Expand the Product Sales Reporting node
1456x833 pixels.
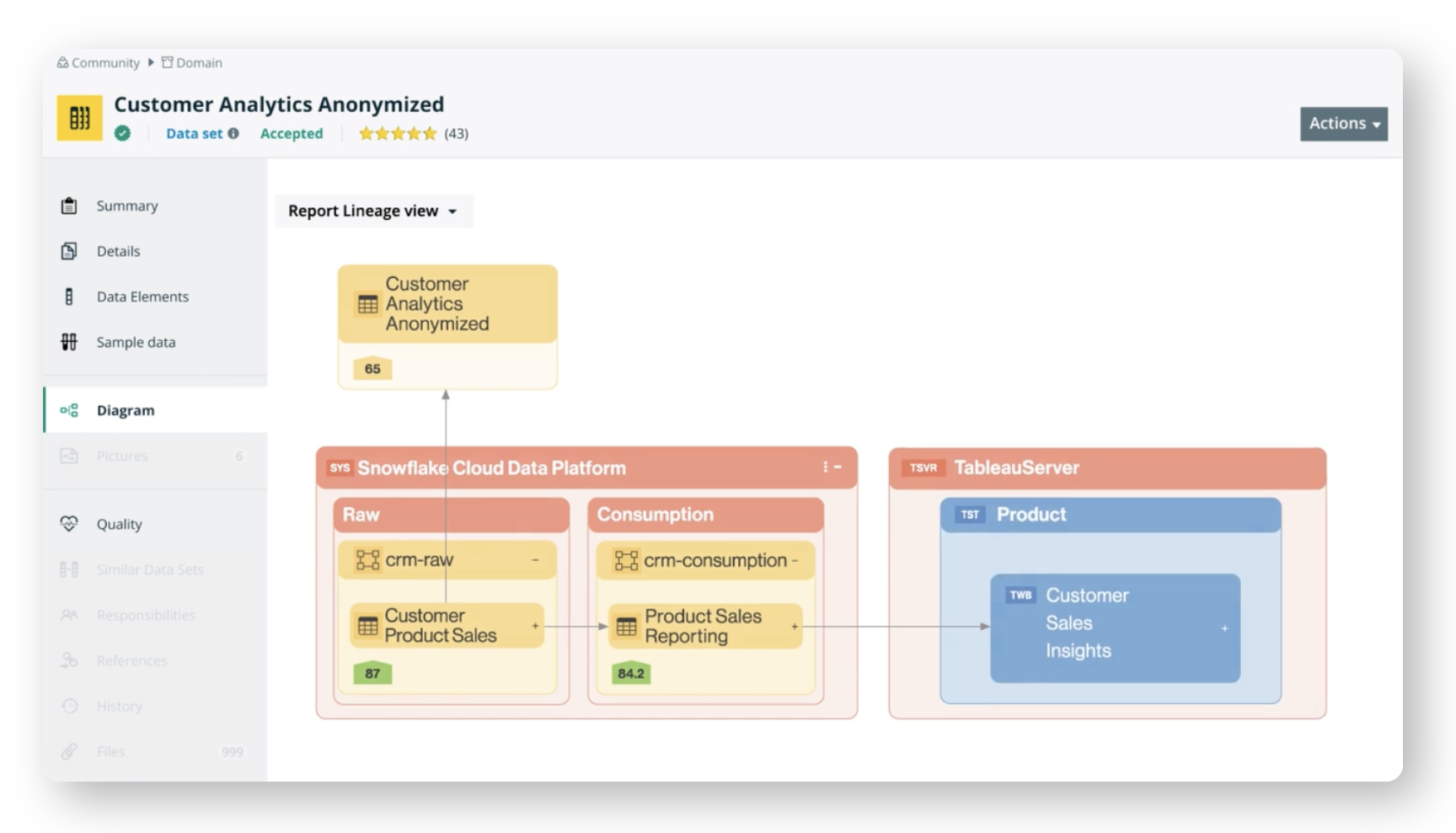795,626
